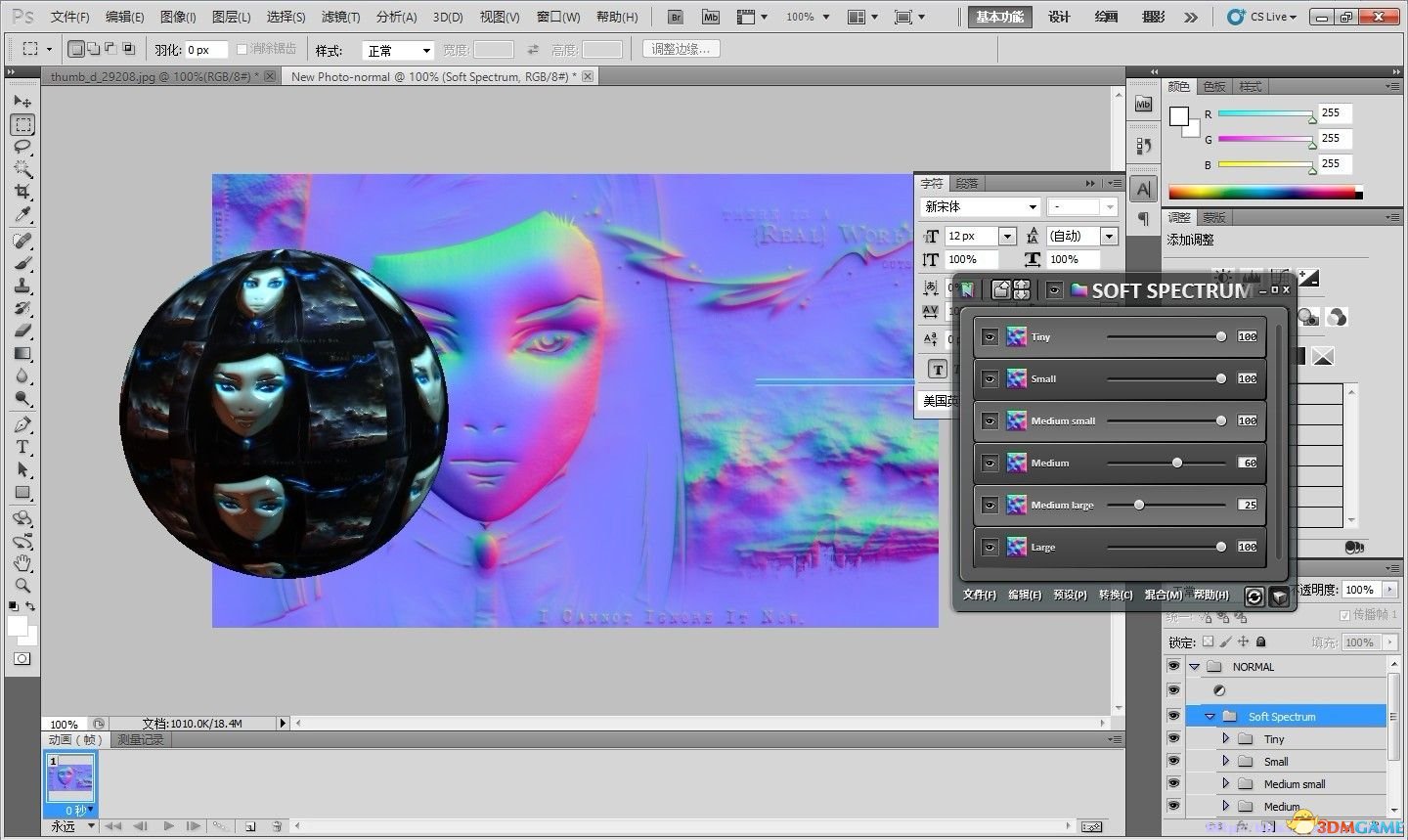
Task: Click the 不透明度 opacity field
Action: click(1360, 590)
